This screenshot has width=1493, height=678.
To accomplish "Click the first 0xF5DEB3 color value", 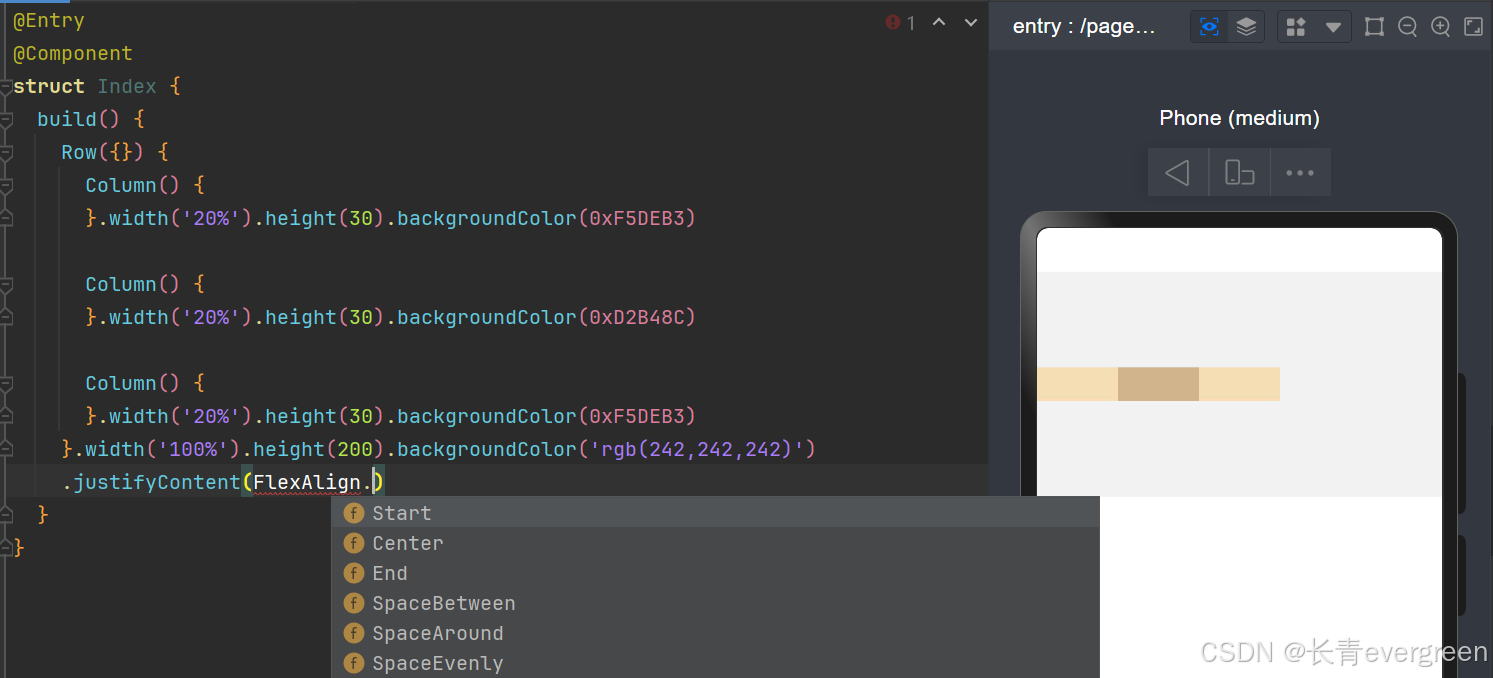I will [x=636, y=218].
